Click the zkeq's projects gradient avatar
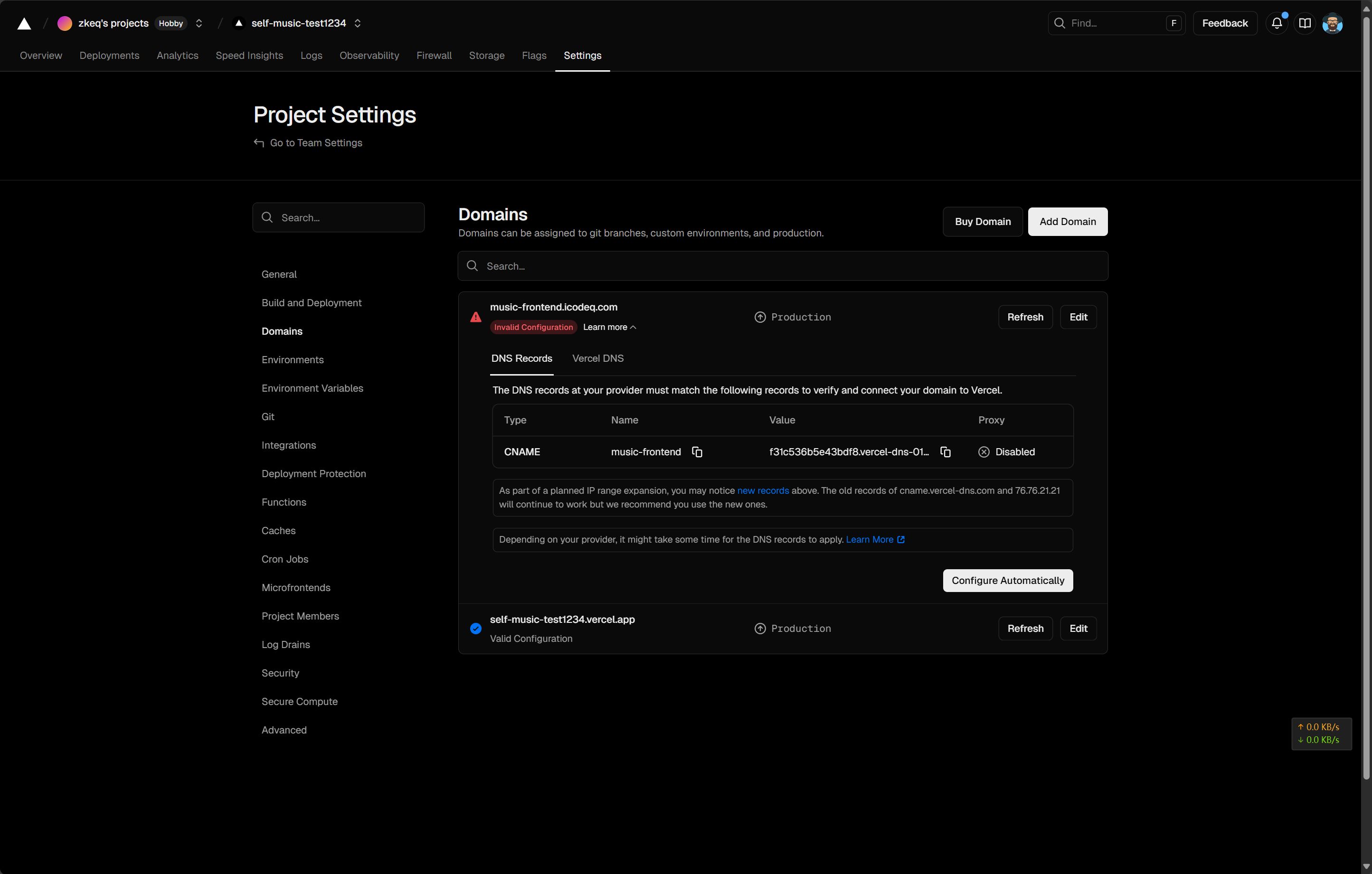 click(65, 23)
